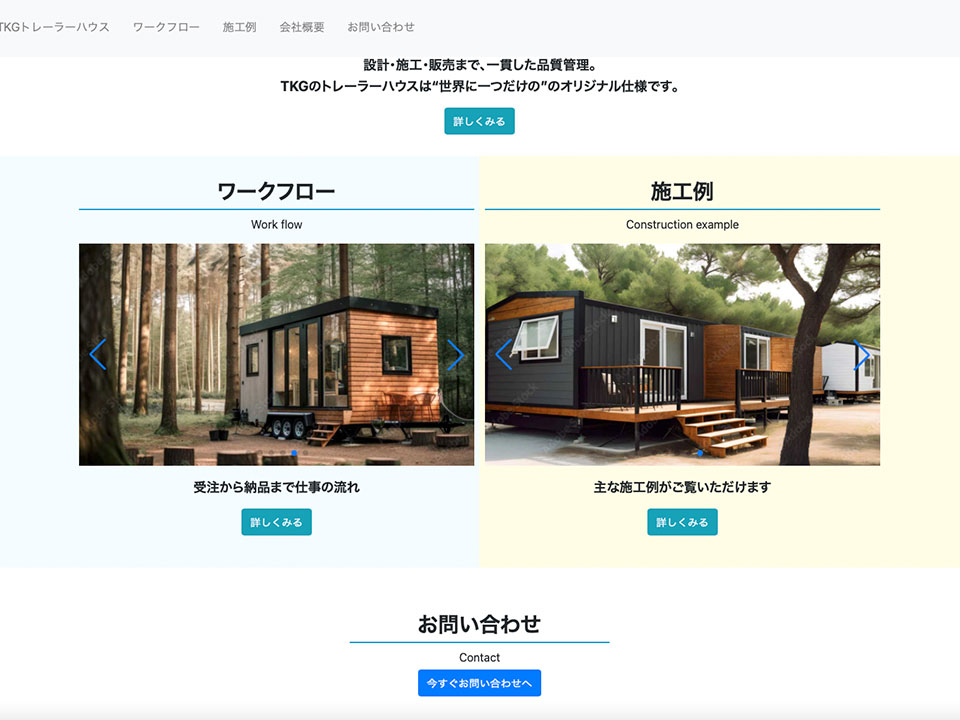960x720 pixels.
Task: Click the forest trailer house image
Action: [276, 354]
